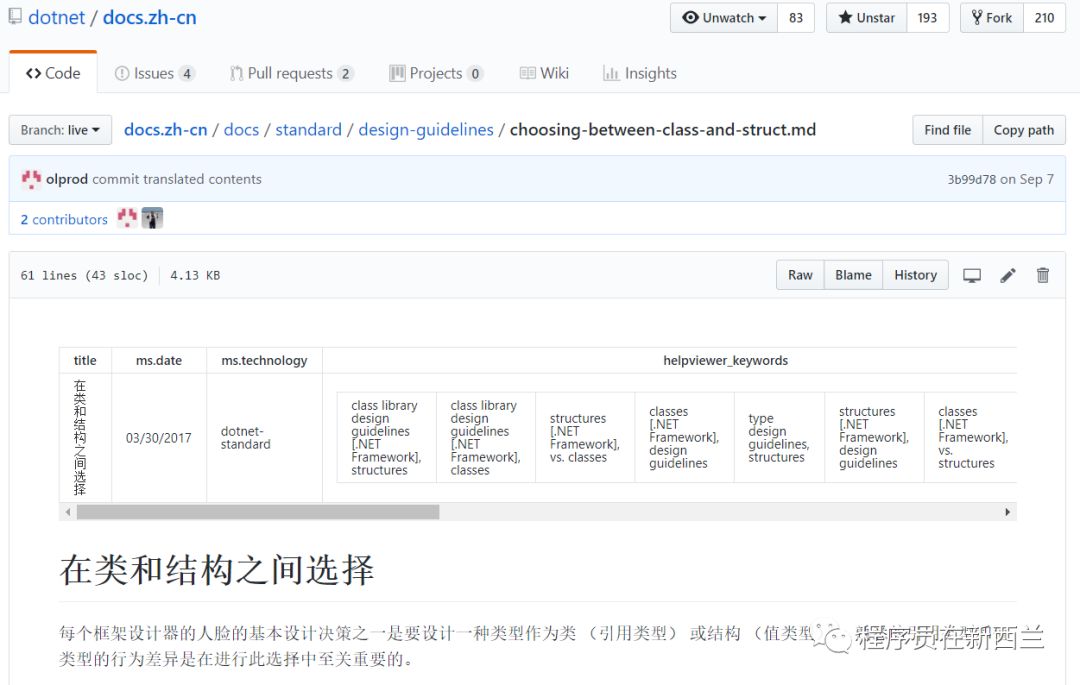Go to the standard breadcrumb folder

point(309,129)
